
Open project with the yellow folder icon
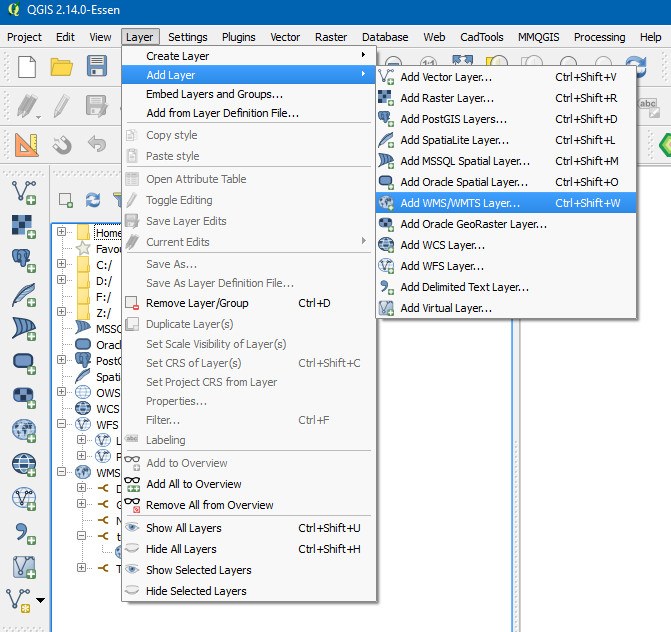tap(62, 67)
